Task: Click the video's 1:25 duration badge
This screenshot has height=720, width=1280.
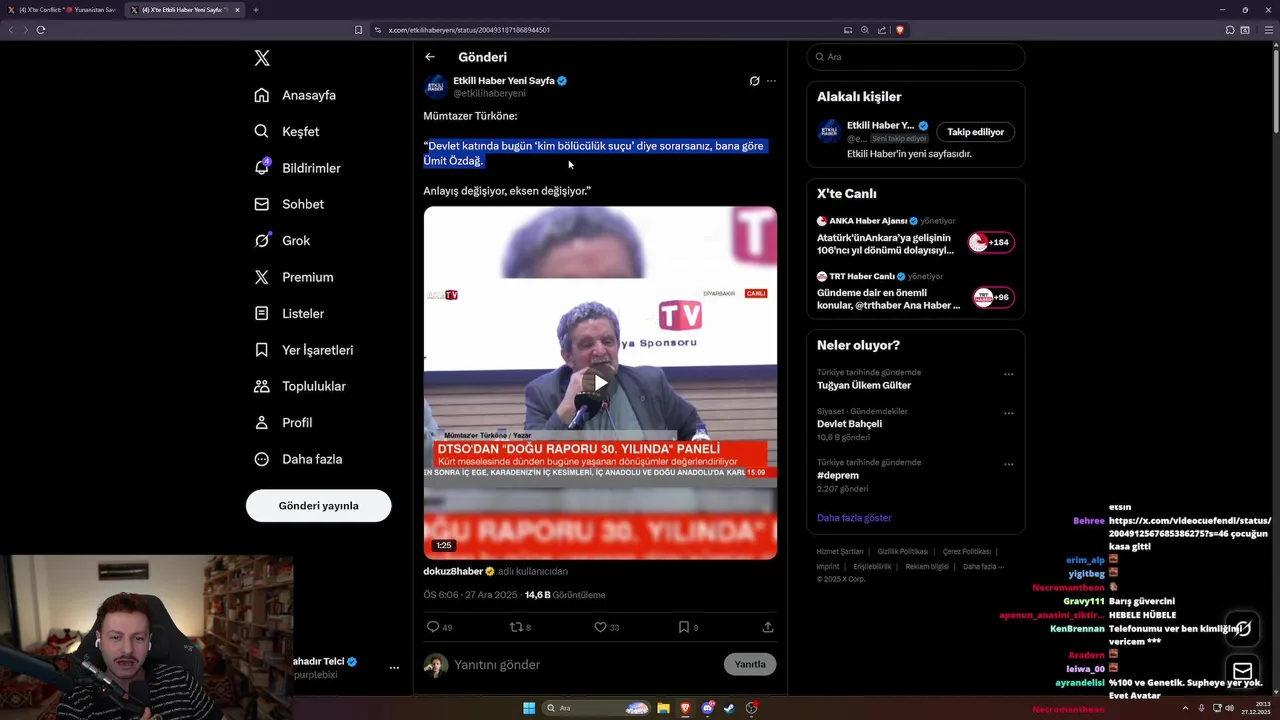Action: 444,545
